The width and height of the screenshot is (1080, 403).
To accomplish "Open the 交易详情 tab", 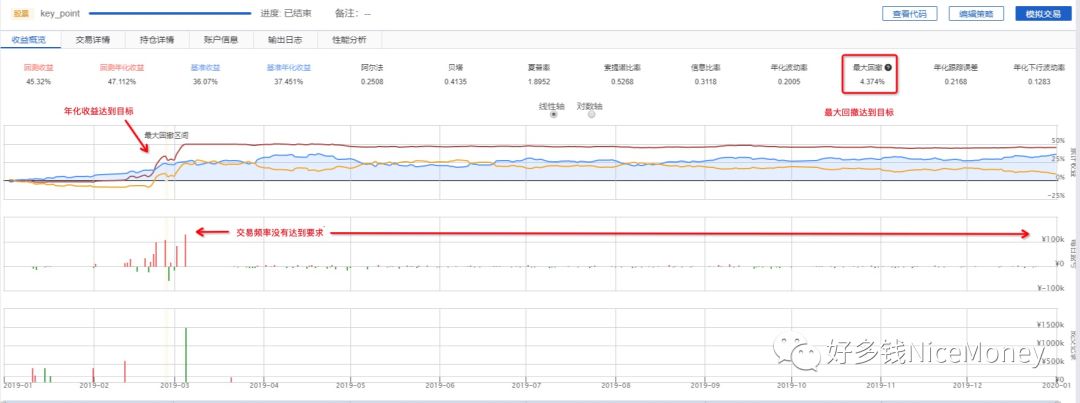I will (x=92, y=39).
